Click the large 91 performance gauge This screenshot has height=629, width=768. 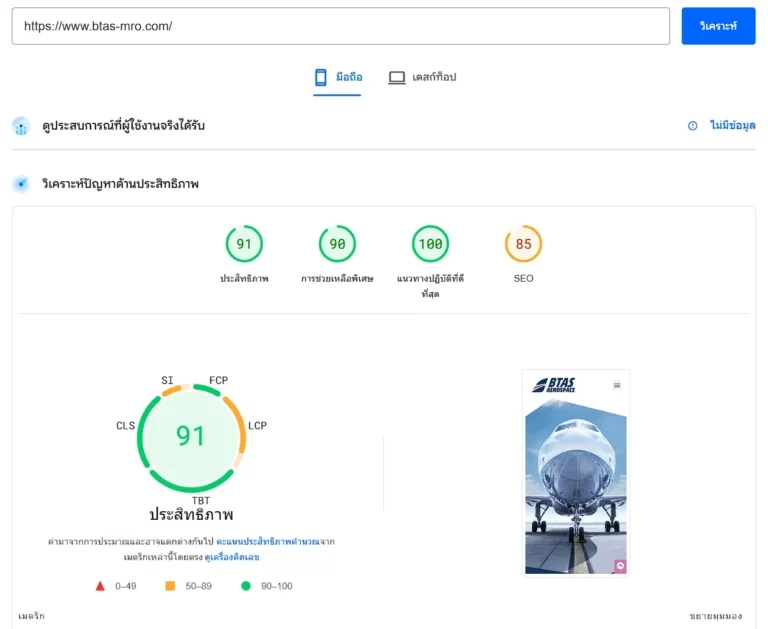191,437
